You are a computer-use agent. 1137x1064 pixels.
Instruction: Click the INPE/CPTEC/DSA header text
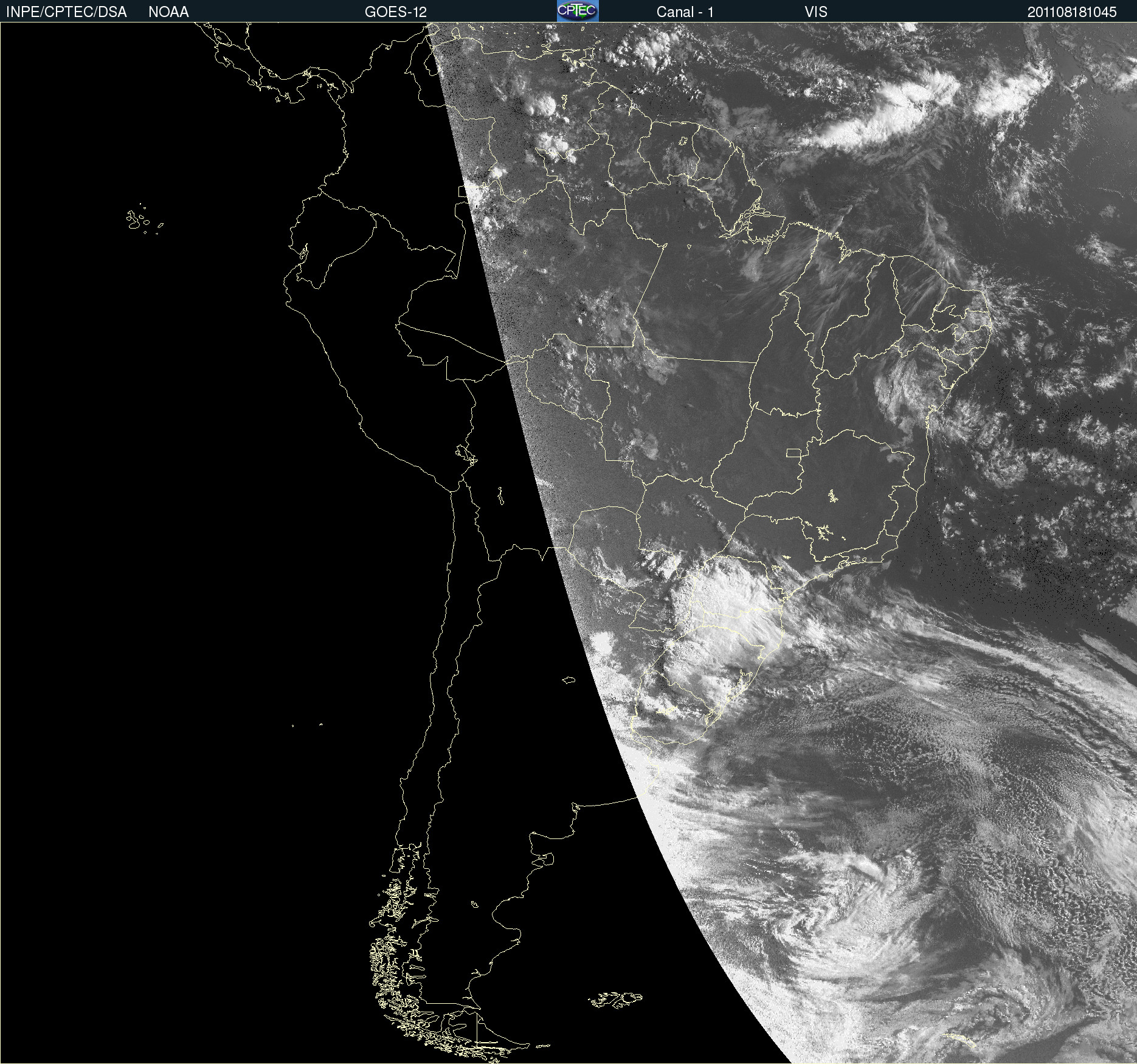coord(66,12)
